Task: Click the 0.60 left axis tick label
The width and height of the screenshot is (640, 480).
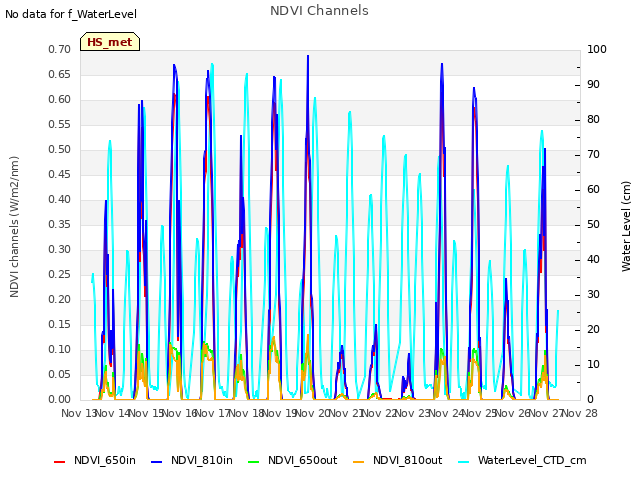Action: click(x=59, y=100)
